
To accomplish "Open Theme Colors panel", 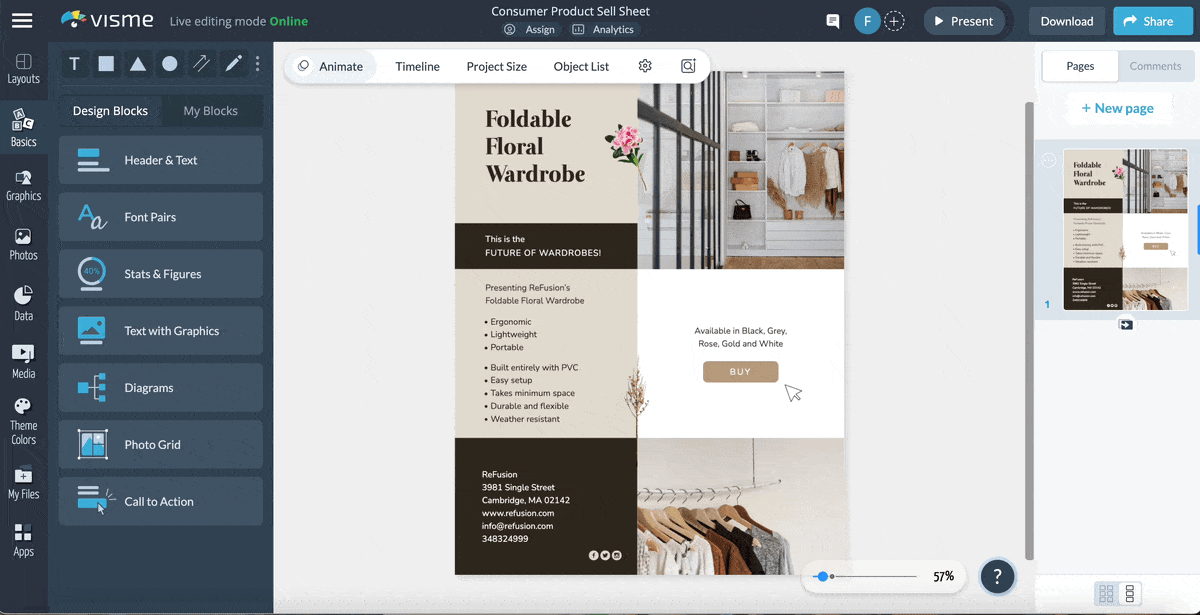I will click(x=24, y=415).
